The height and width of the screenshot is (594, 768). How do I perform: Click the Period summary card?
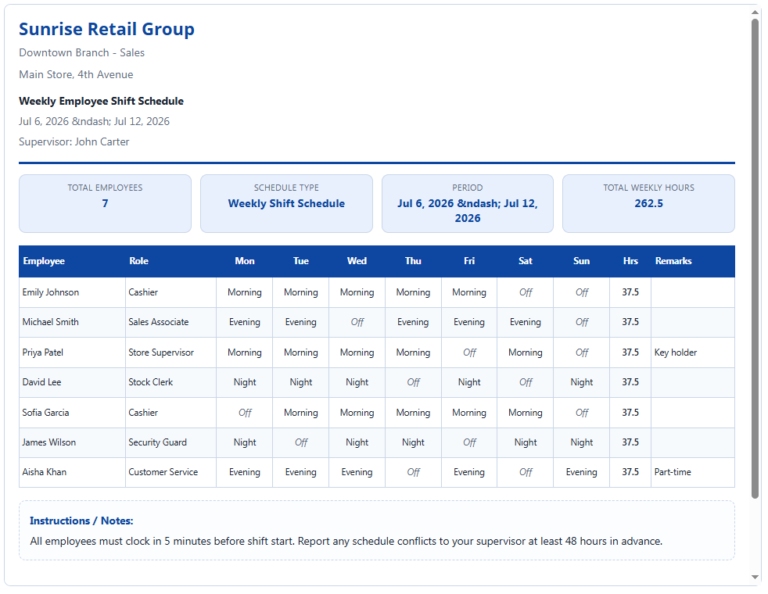tap(468, 203)
